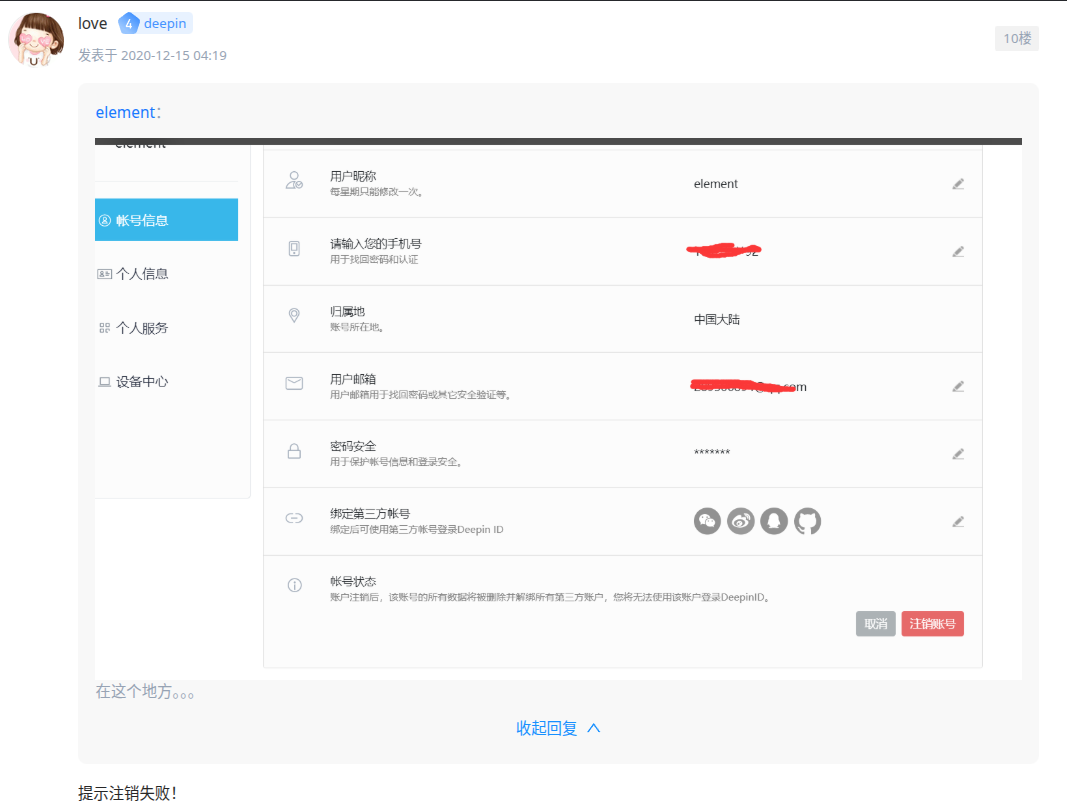
Task: Click the 在这个地方。。。 quoted text
Action: click(144, 692)
